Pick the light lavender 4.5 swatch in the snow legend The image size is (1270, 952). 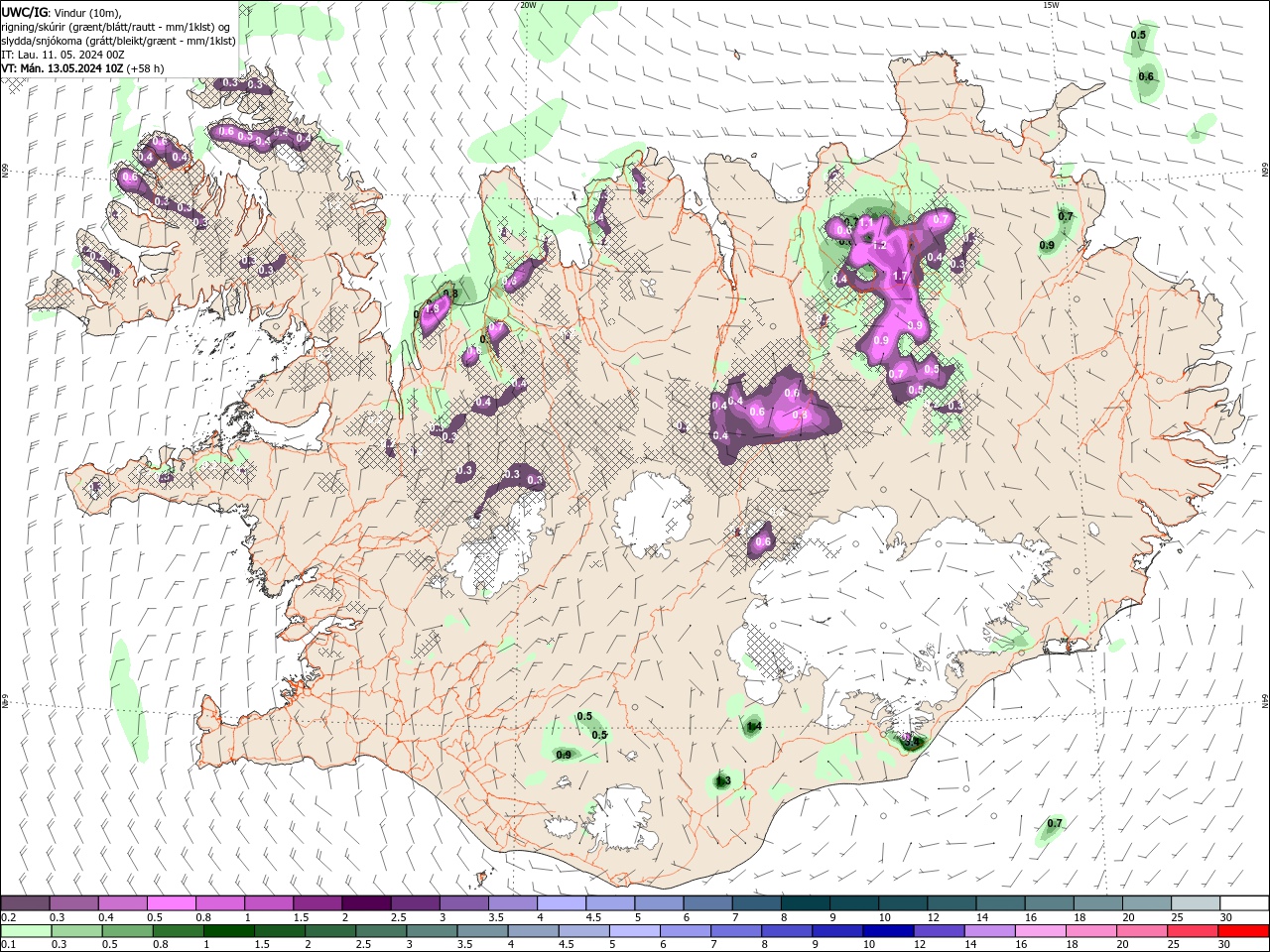(610, 903)
